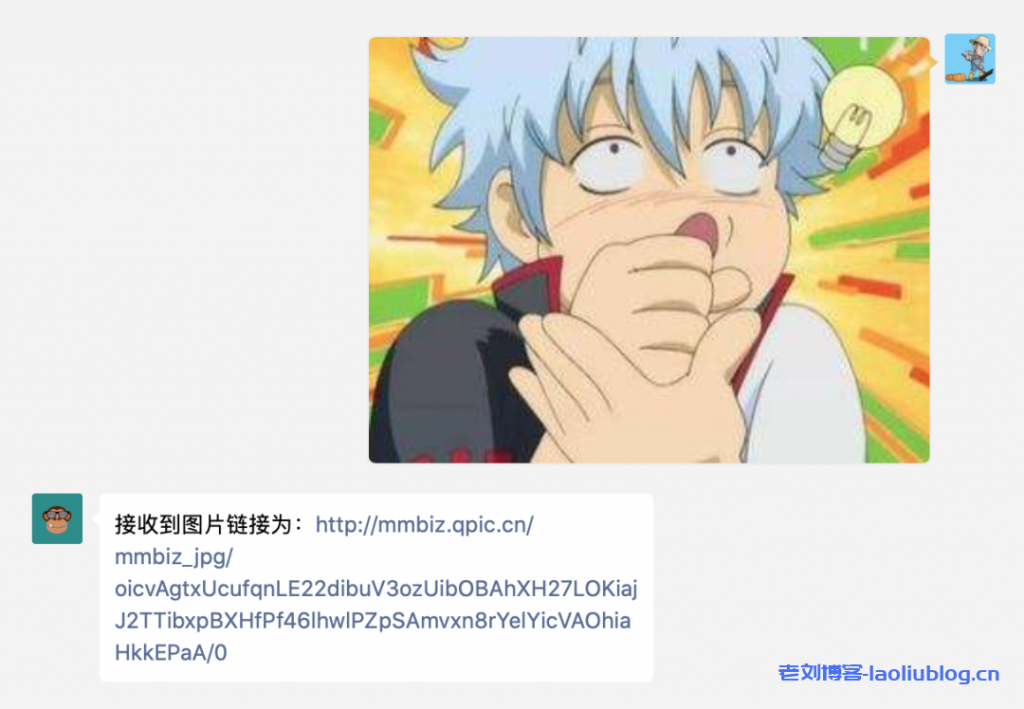This screenshot has width=1024, height=709.
Task: Click the bubble tail beside the monkey avatar
Action: click(96, 519)
